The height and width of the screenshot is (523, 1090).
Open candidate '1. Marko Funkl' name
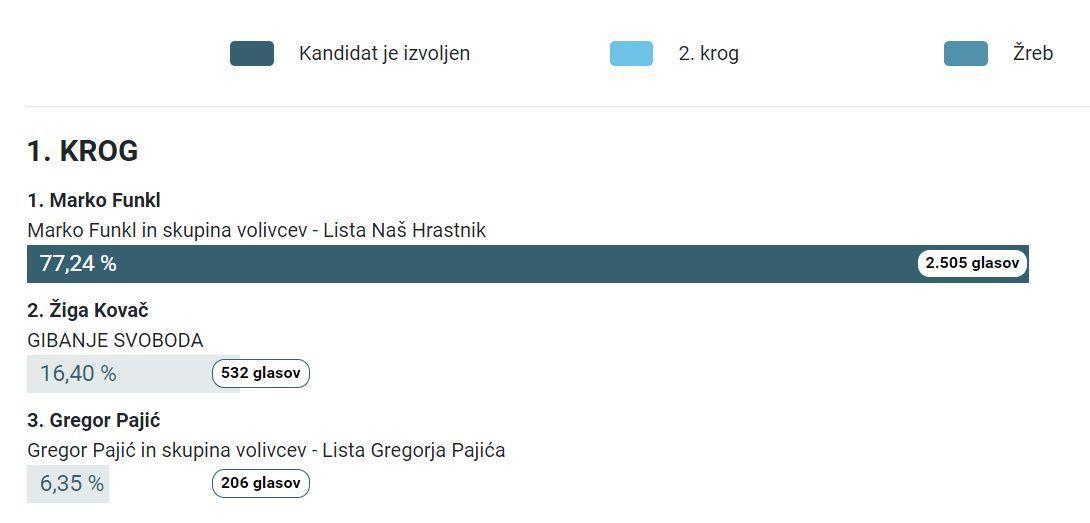click(x=94, y=200)
